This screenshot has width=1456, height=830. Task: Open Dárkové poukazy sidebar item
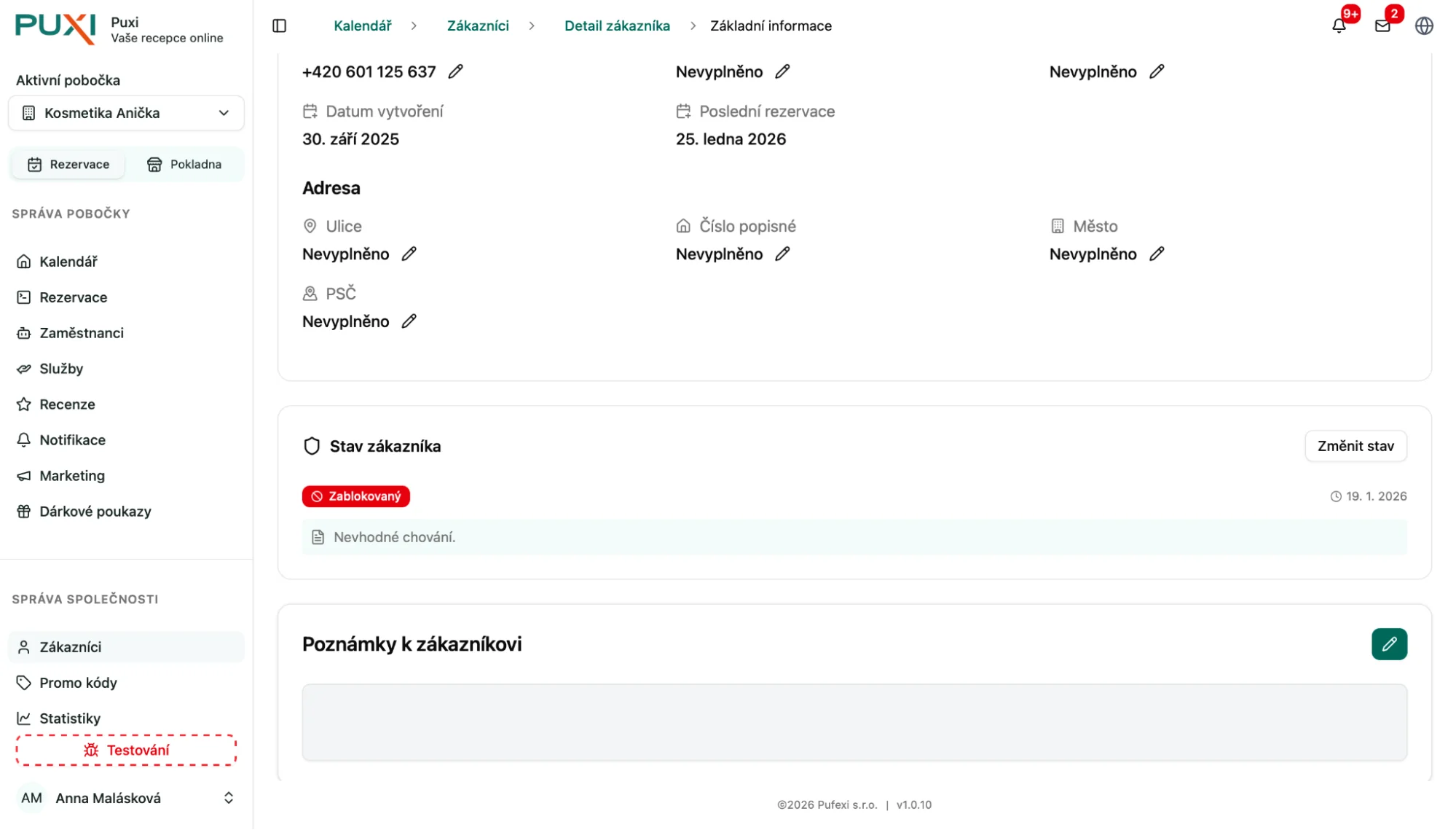95,512
